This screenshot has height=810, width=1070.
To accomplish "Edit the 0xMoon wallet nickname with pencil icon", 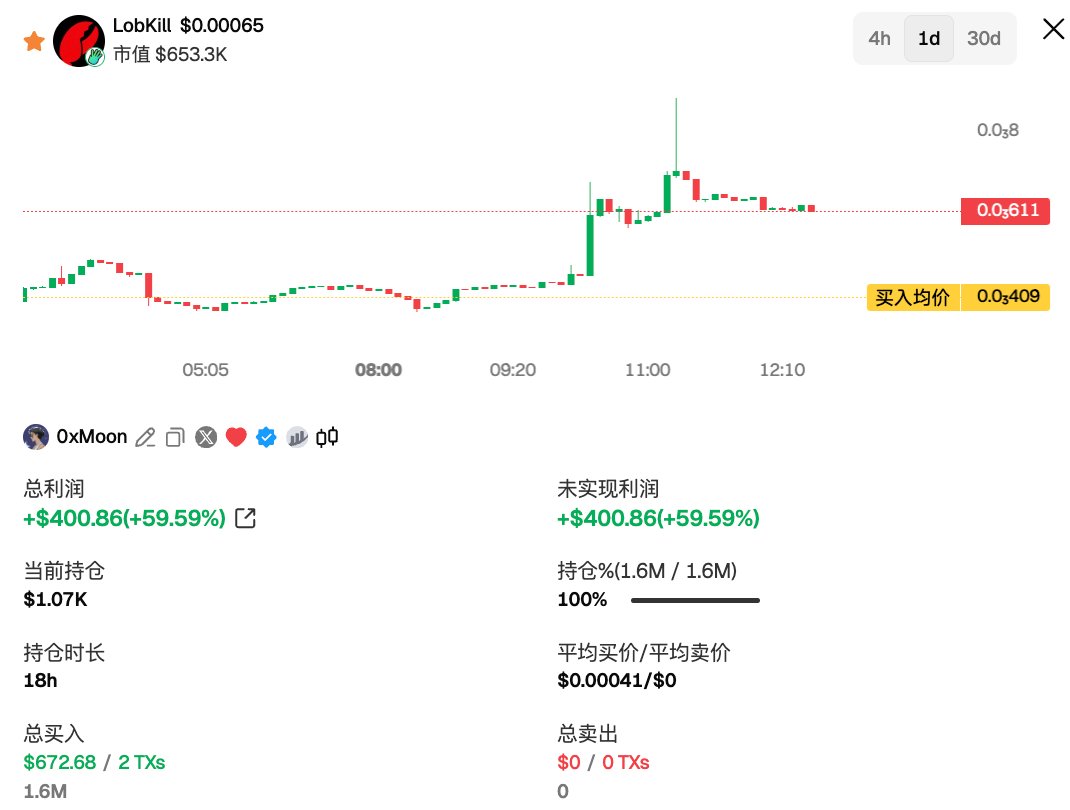I will coord(145,437).
